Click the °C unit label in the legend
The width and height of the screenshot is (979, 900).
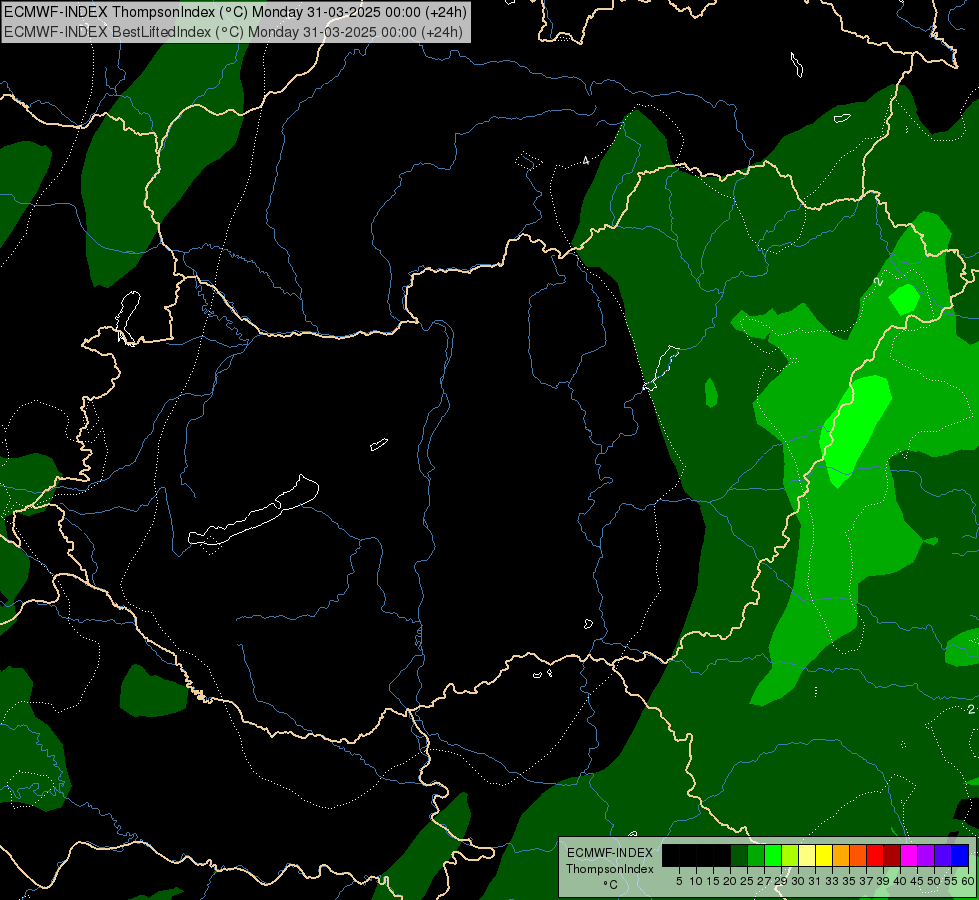pos(611,884)
